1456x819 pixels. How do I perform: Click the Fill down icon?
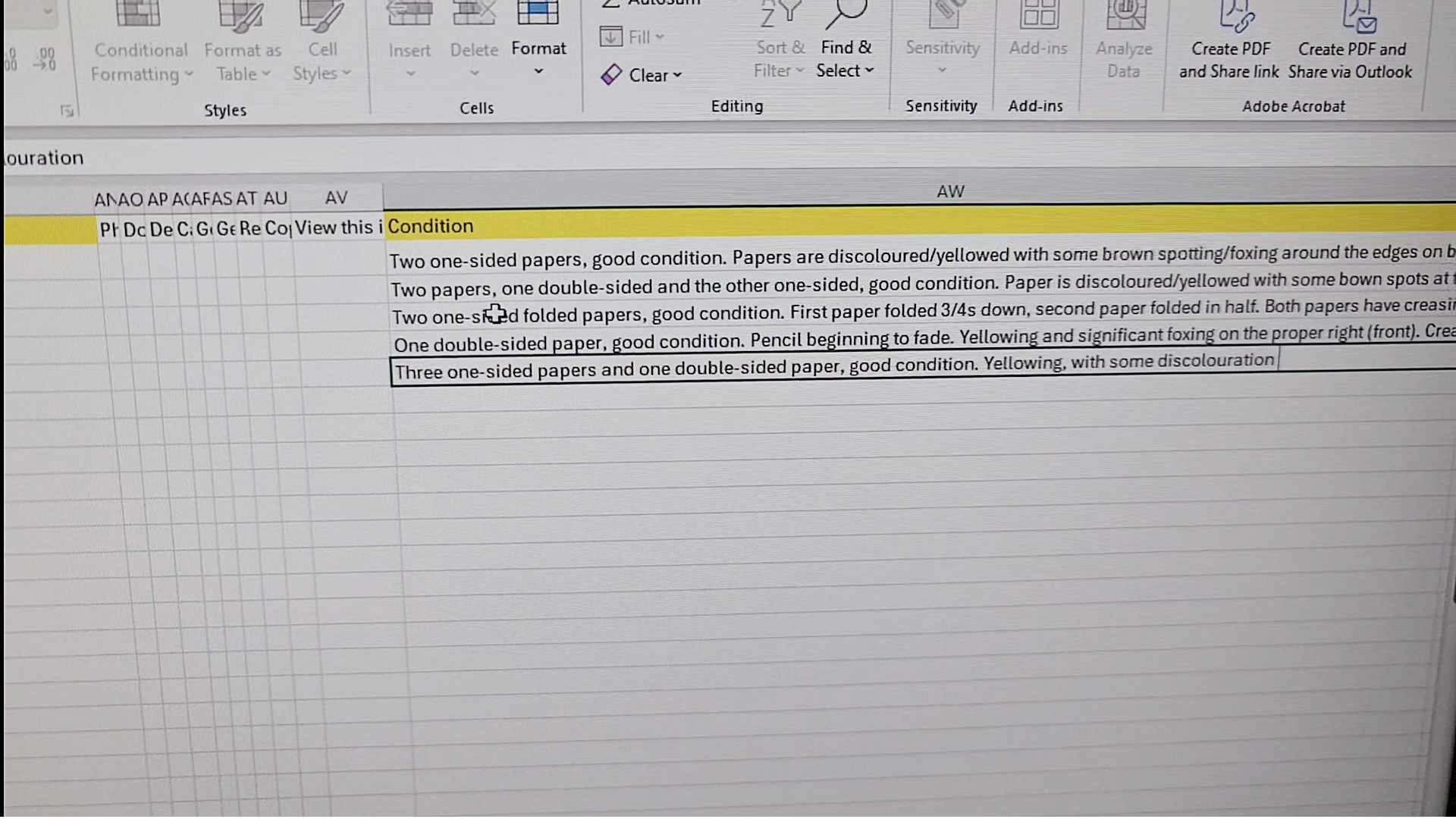[x=611, y=36]
